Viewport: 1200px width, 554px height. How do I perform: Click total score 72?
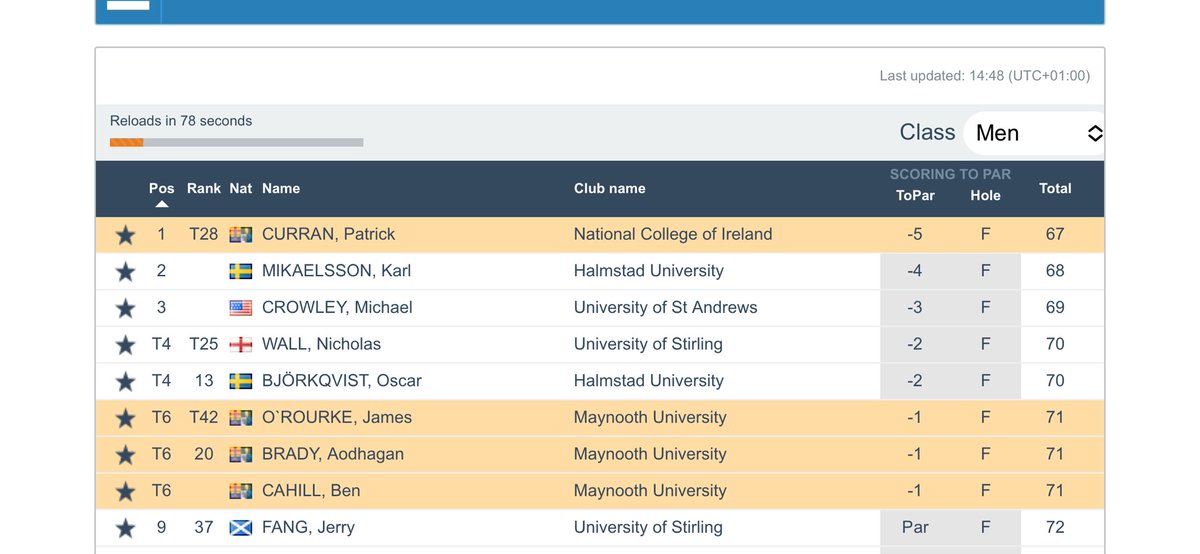(x=1055, y=527)
